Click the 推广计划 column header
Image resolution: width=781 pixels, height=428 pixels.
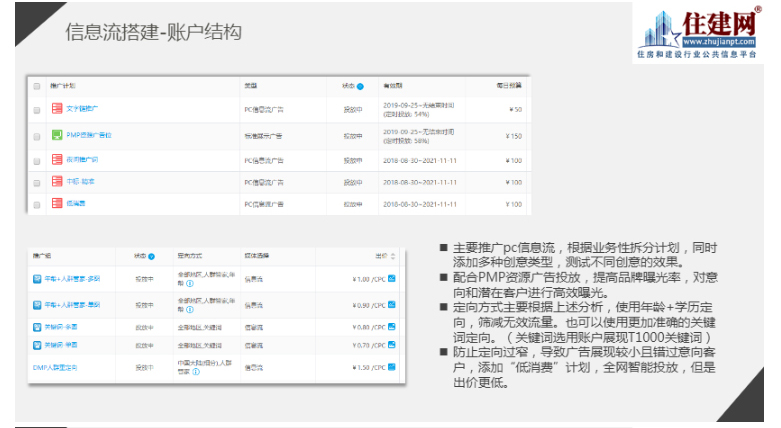62,87
